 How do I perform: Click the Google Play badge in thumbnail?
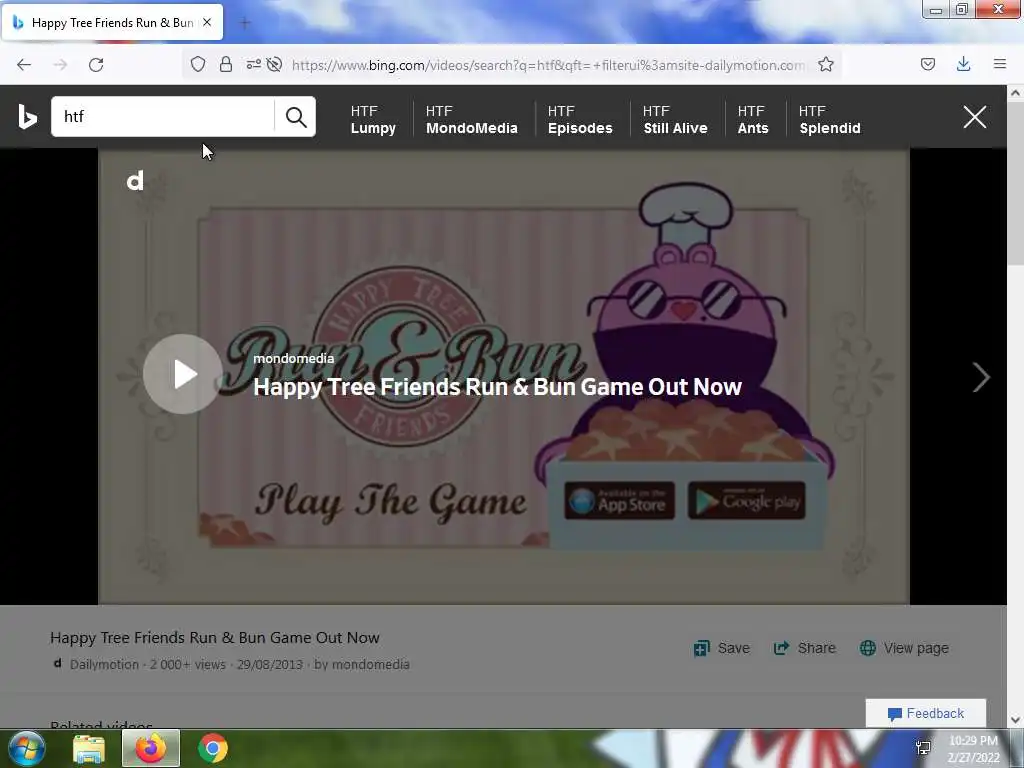[746, 501]
